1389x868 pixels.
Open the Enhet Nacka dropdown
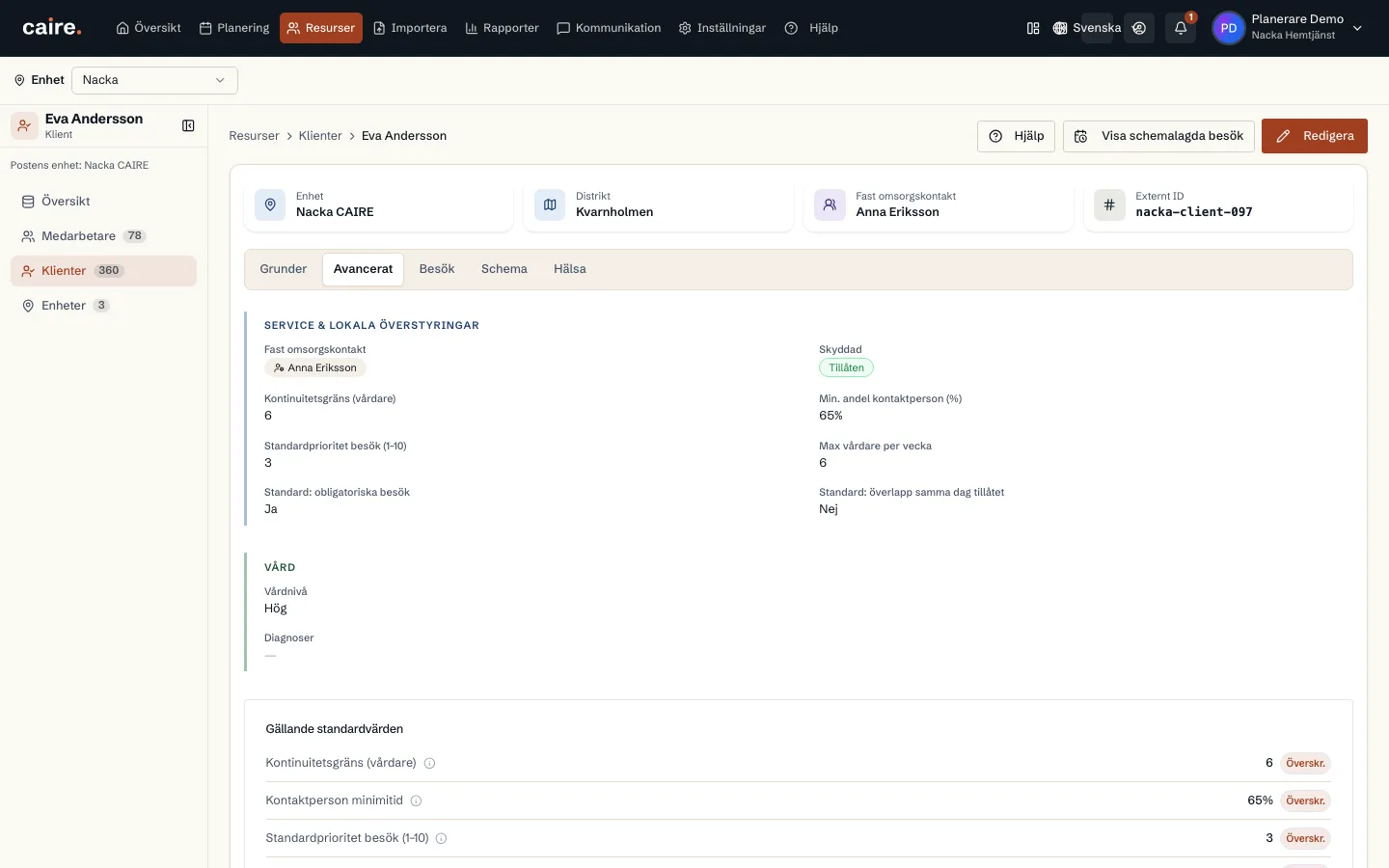(154, 80)
